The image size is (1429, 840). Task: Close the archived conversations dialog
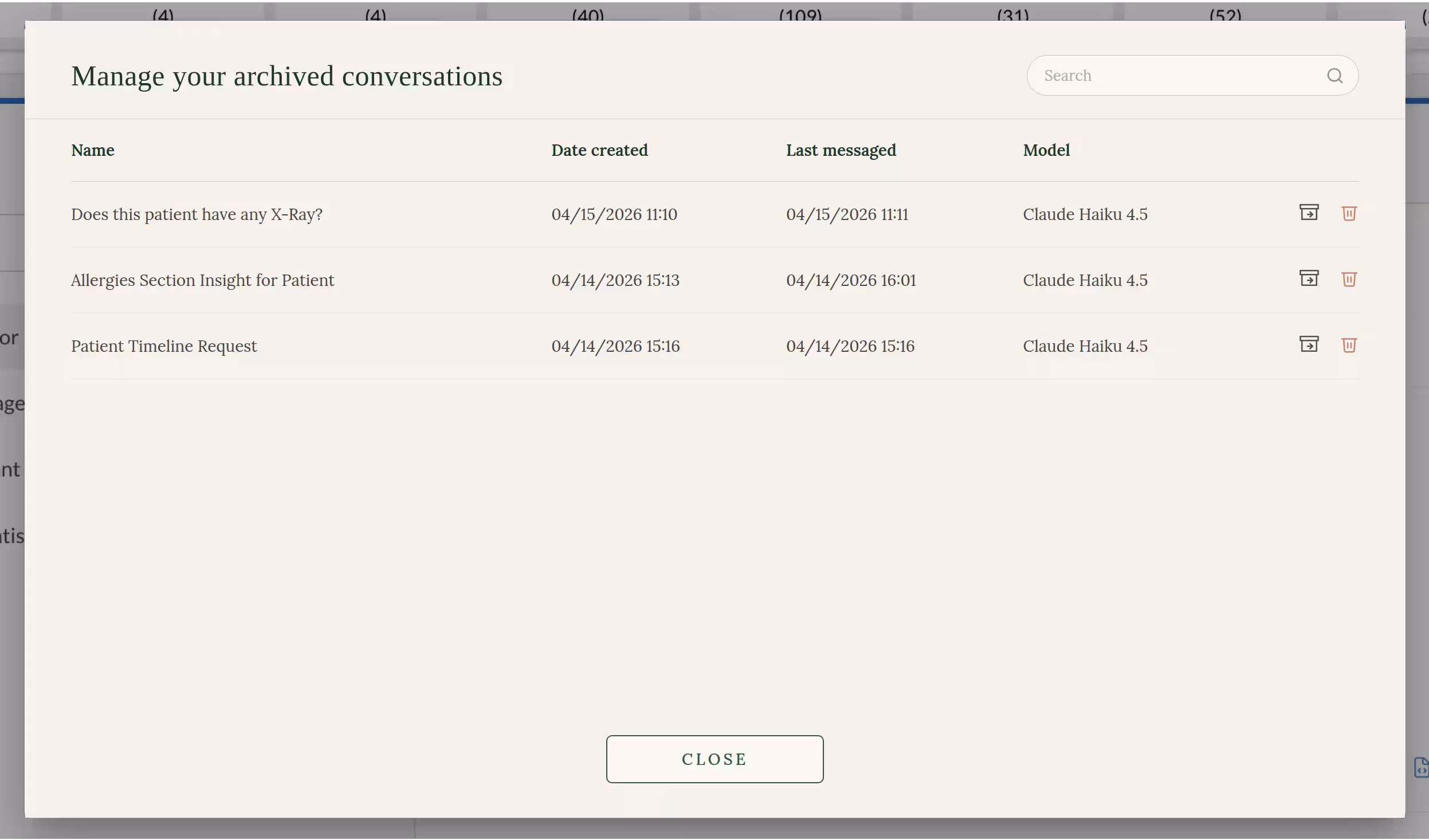pos(714,759)
